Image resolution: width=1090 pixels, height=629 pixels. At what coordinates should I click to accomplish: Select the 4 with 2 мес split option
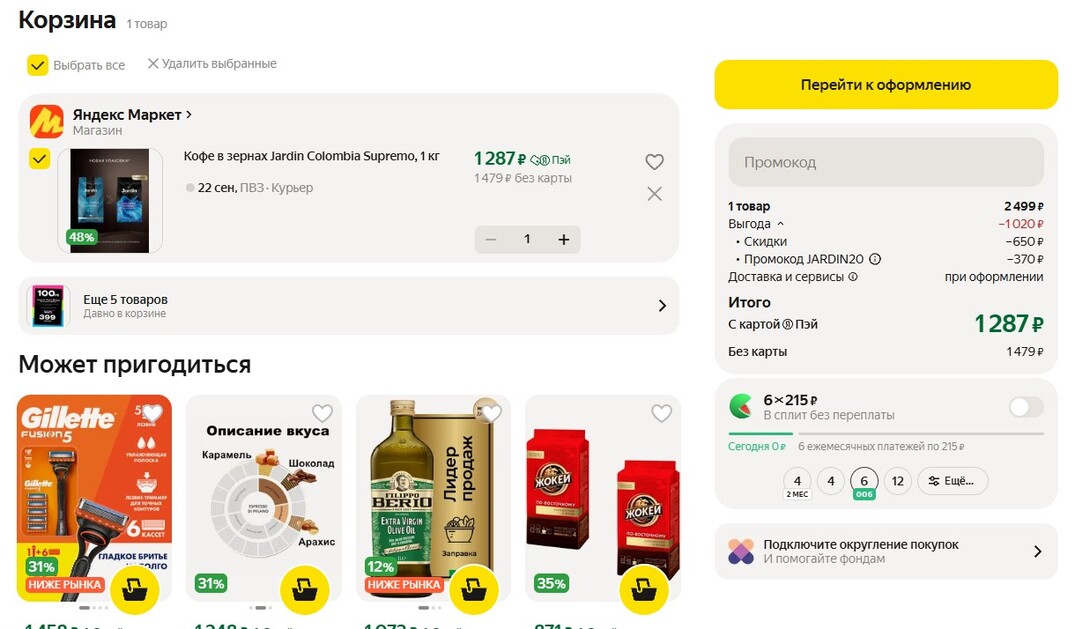point(797,482)
